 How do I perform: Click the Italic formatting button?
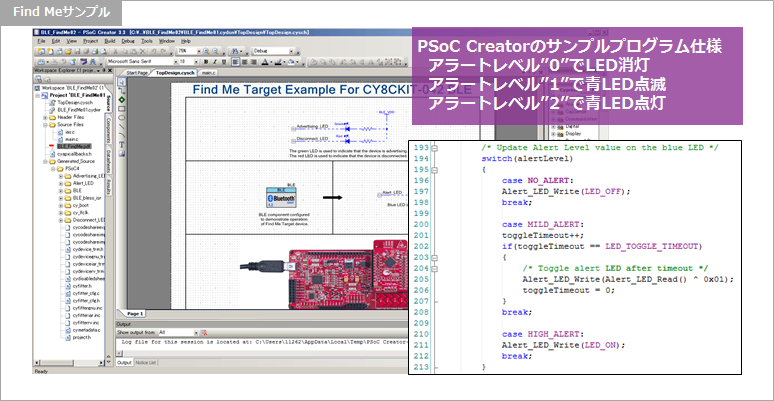click(215, 62)
